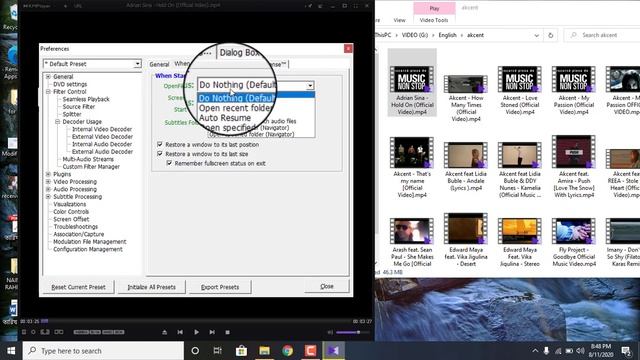Open the network tray icon

[x=558, y=351]
